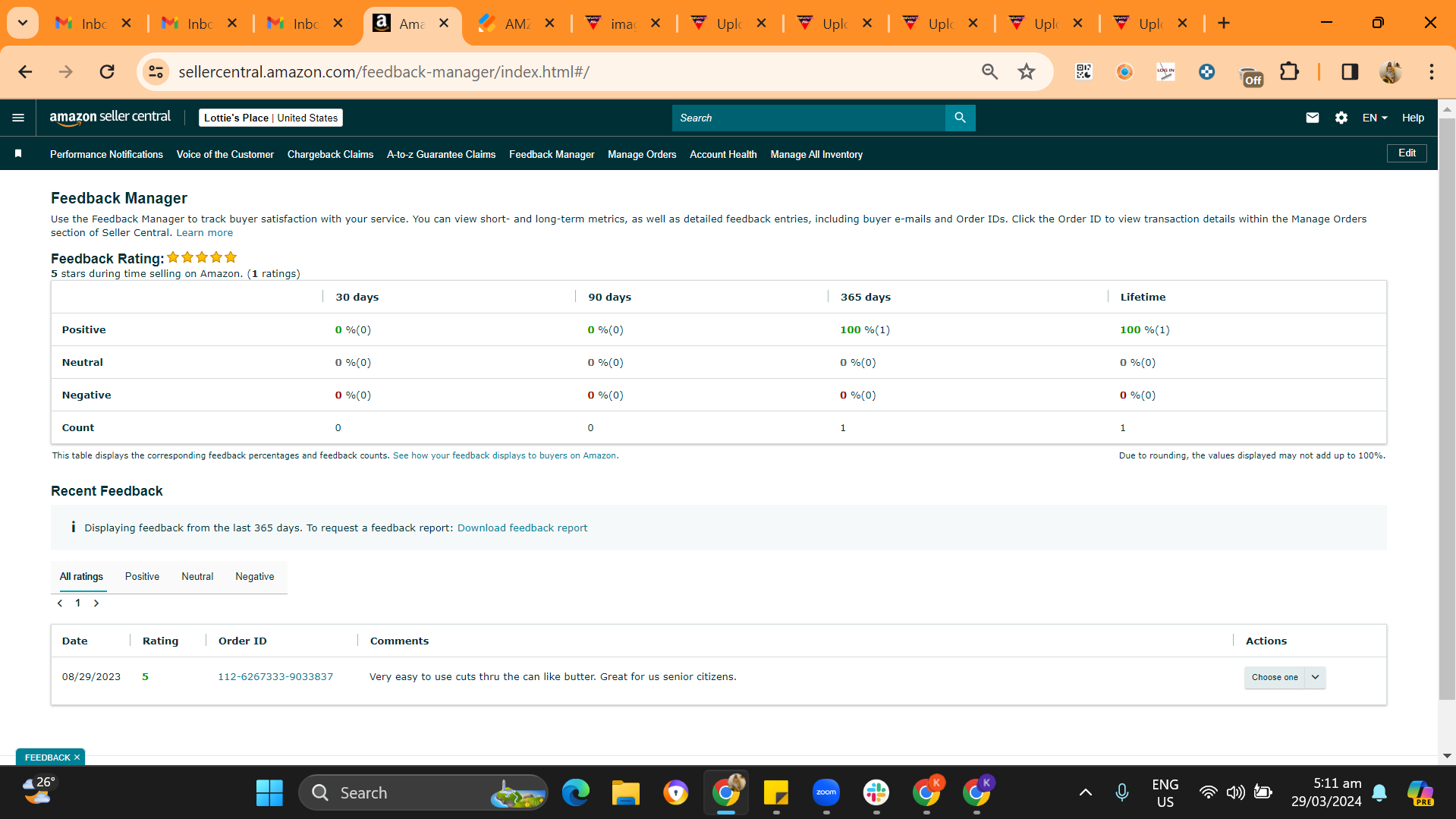This screenshot has width=1456, height=819.
Task: Click the Windows taskbar search box
Action: pos(423,792)
